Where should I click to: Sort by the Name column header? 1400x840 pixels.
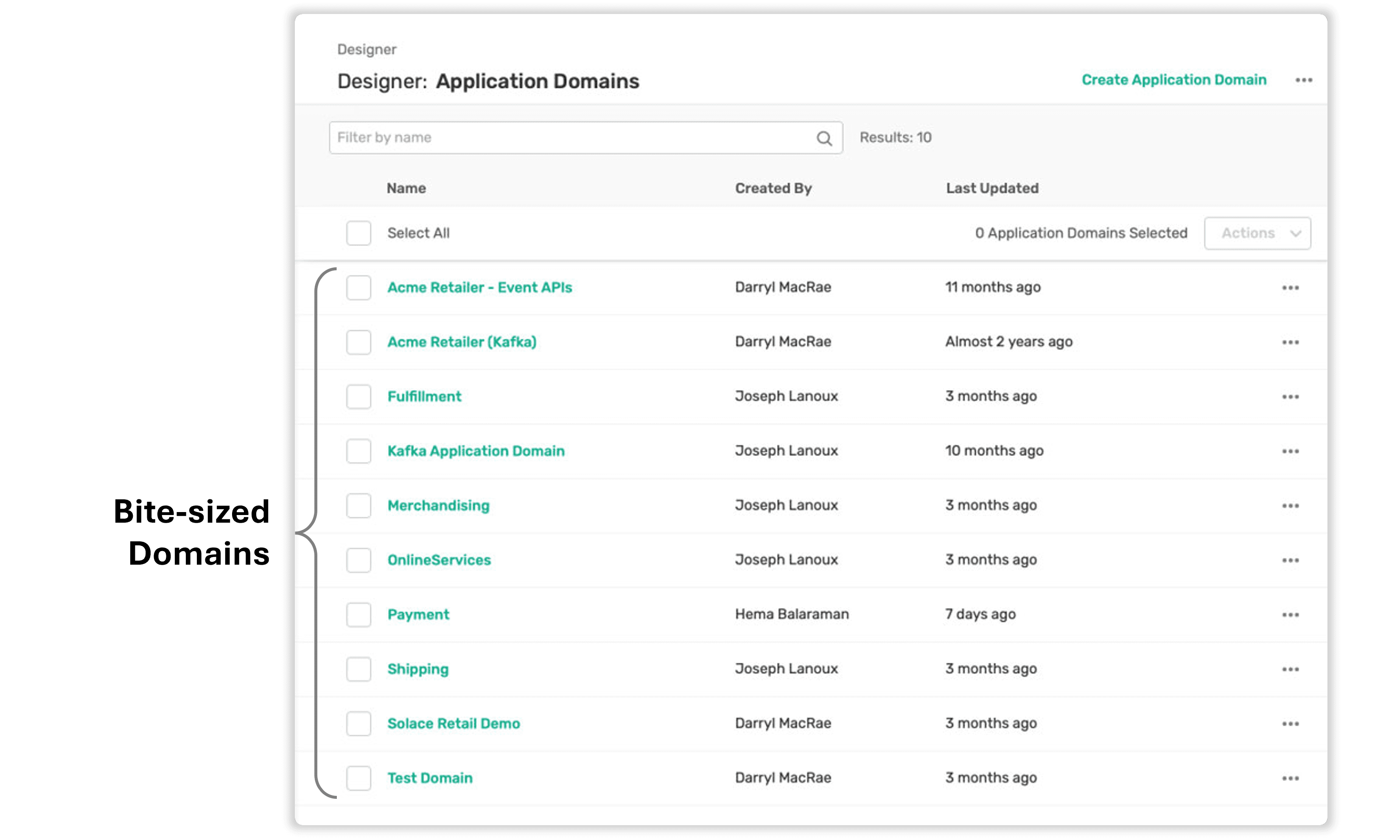[406, 188]
